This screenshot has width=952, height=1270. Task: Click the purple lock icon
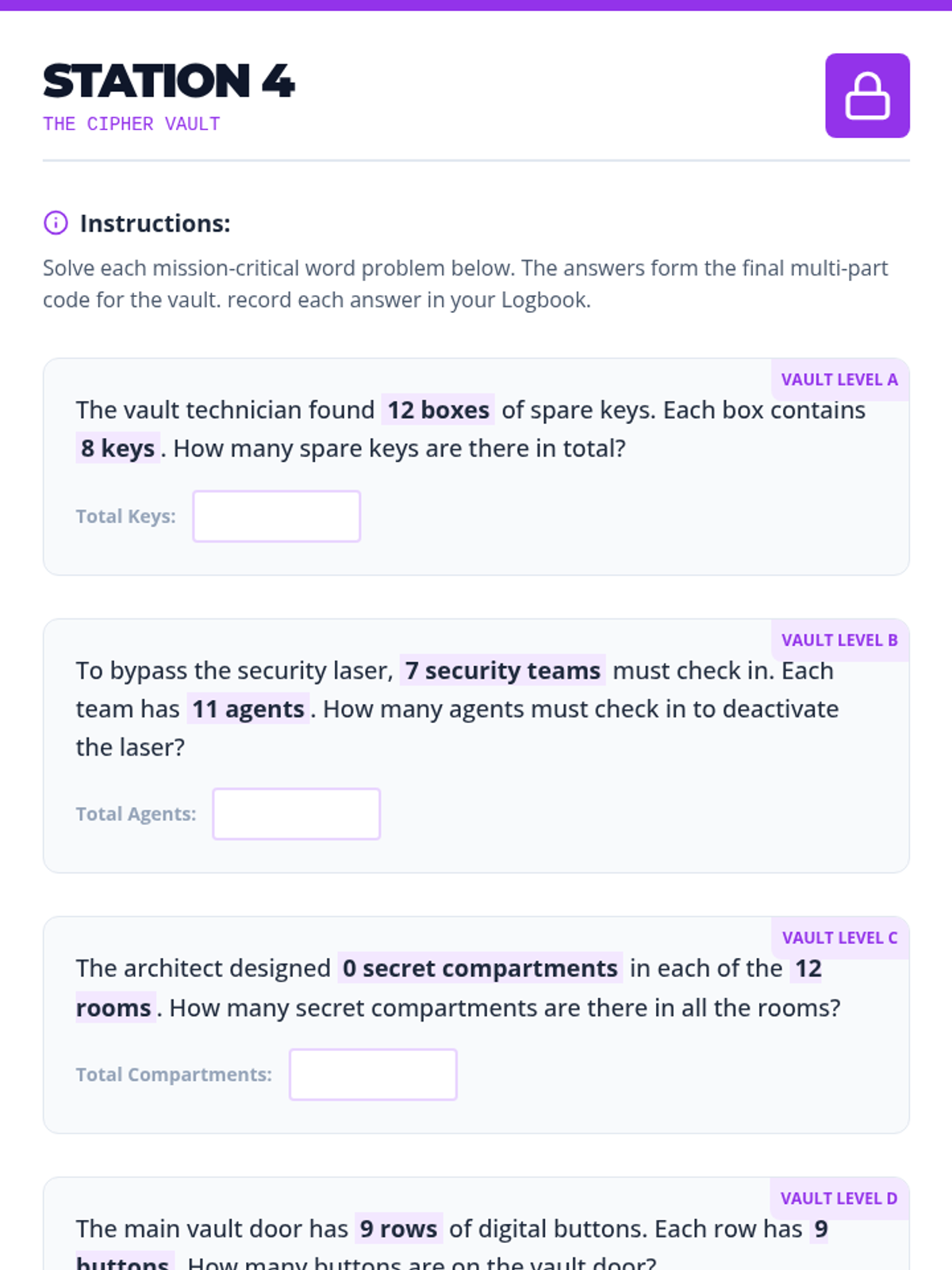(x=867, y=96)
